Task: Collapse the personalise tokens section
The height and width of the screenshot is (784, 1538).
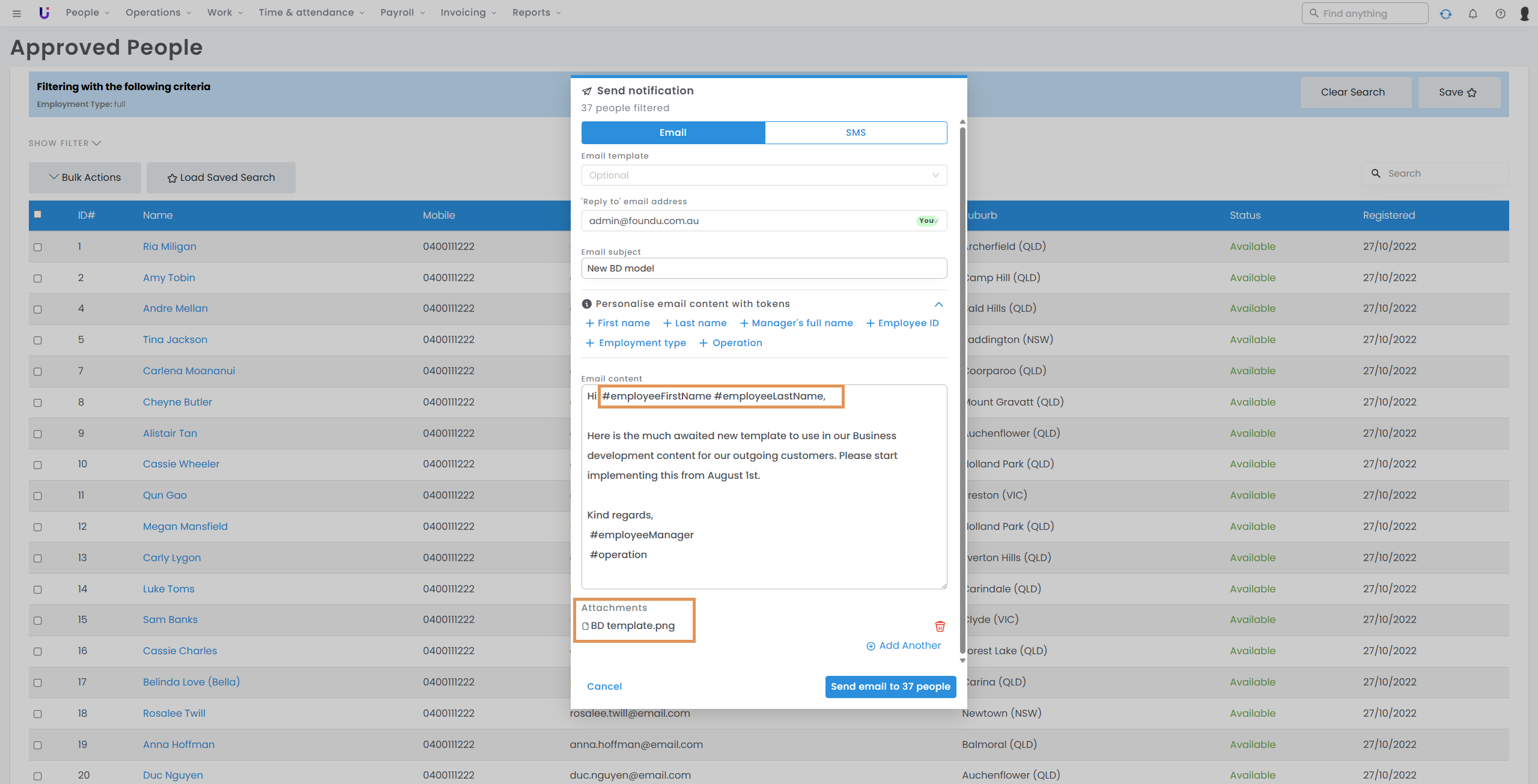Action: coord(938,304)
